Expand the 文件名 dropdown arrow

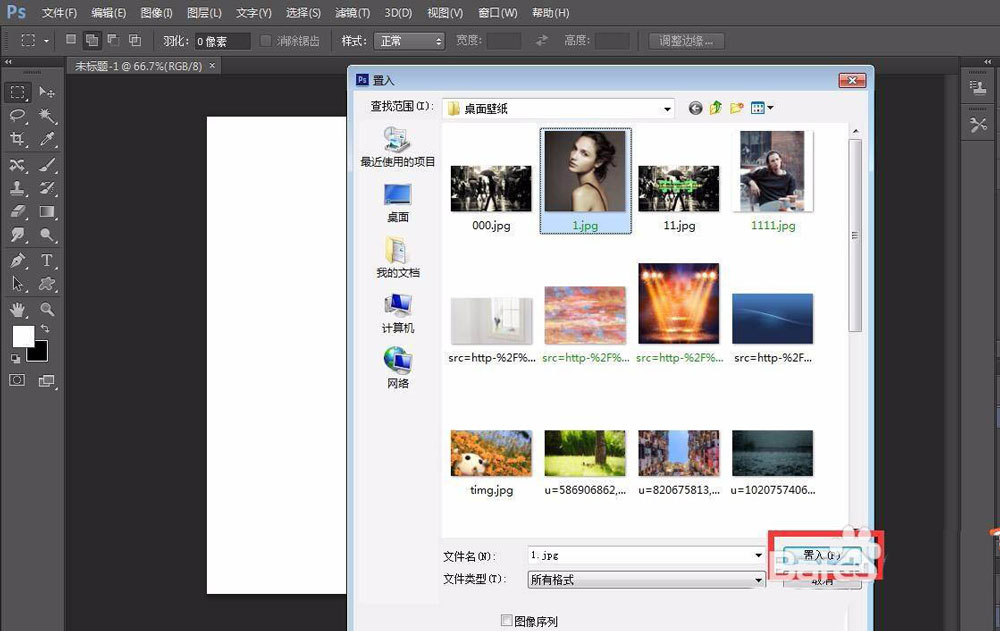(x=758, y=555)
